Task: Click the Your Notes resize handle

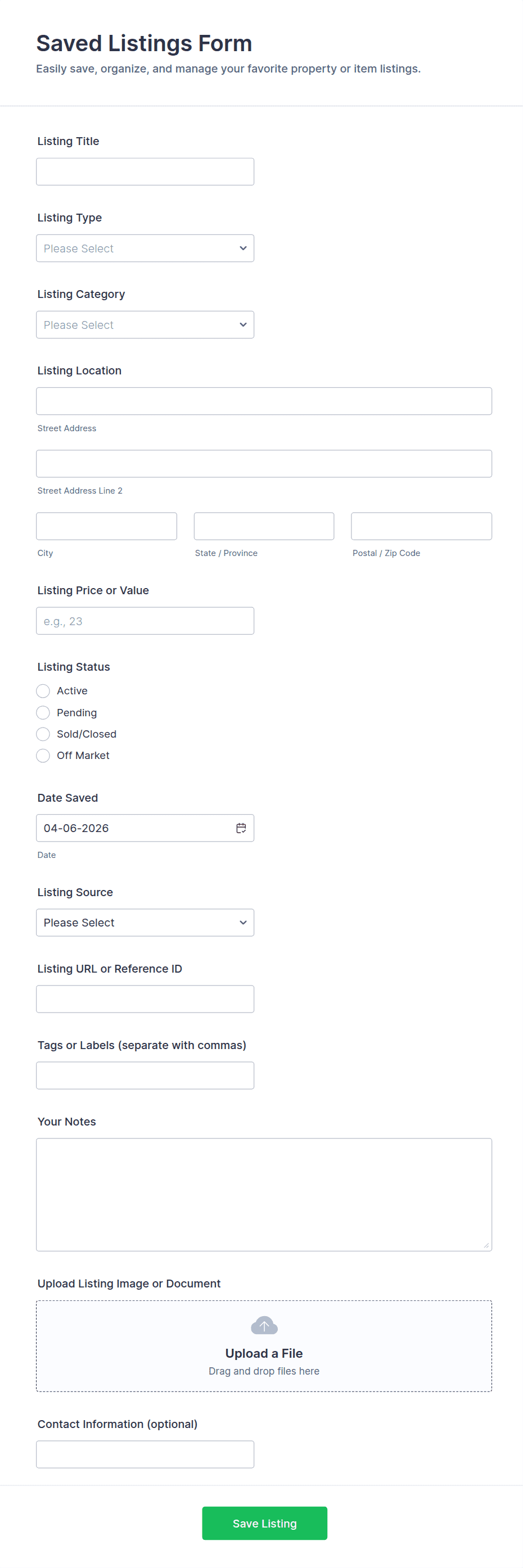Action: 486,1245
